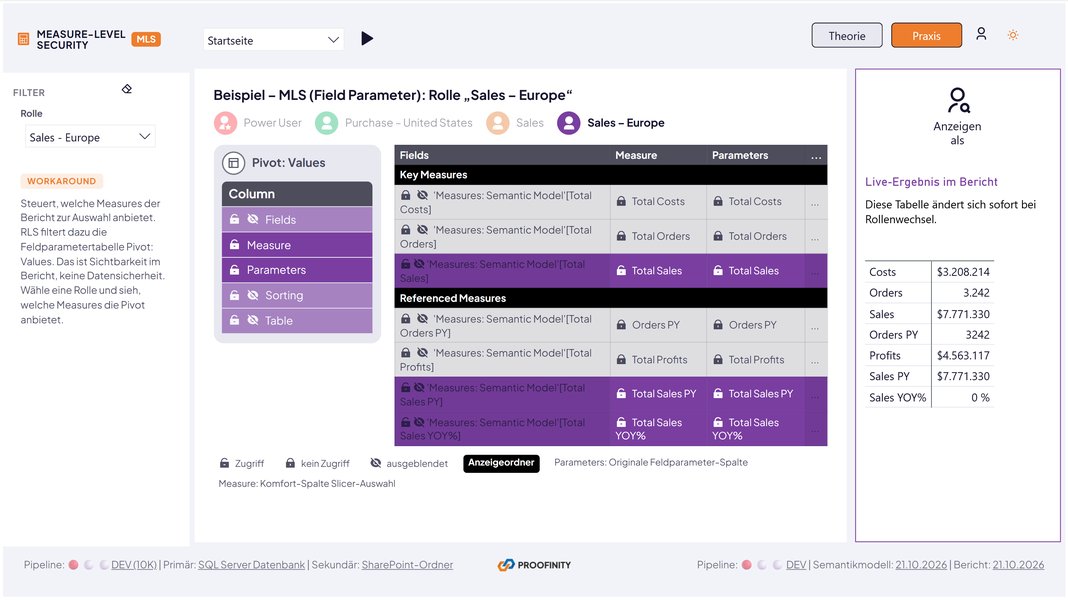Screen dimensions: 1068x600
Task: Click Total Costs in the Measure column
Action: point(658,202)
